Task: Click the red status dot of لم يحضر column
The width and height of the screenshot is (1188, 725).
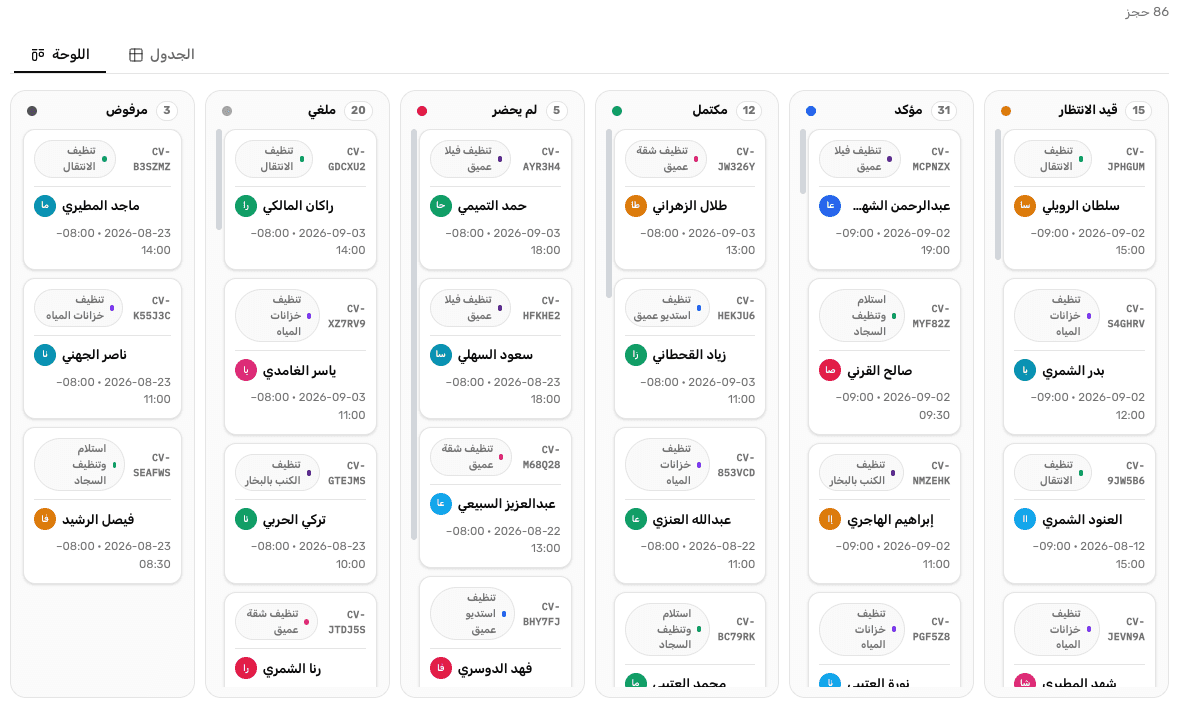Action: [x=422, y=111]
